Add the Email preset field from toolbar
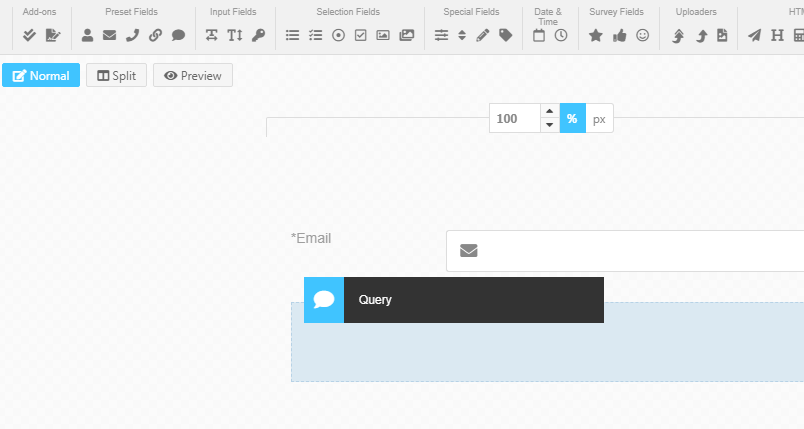The height and width of the screenshot is (429, 804). click(109, 35)
